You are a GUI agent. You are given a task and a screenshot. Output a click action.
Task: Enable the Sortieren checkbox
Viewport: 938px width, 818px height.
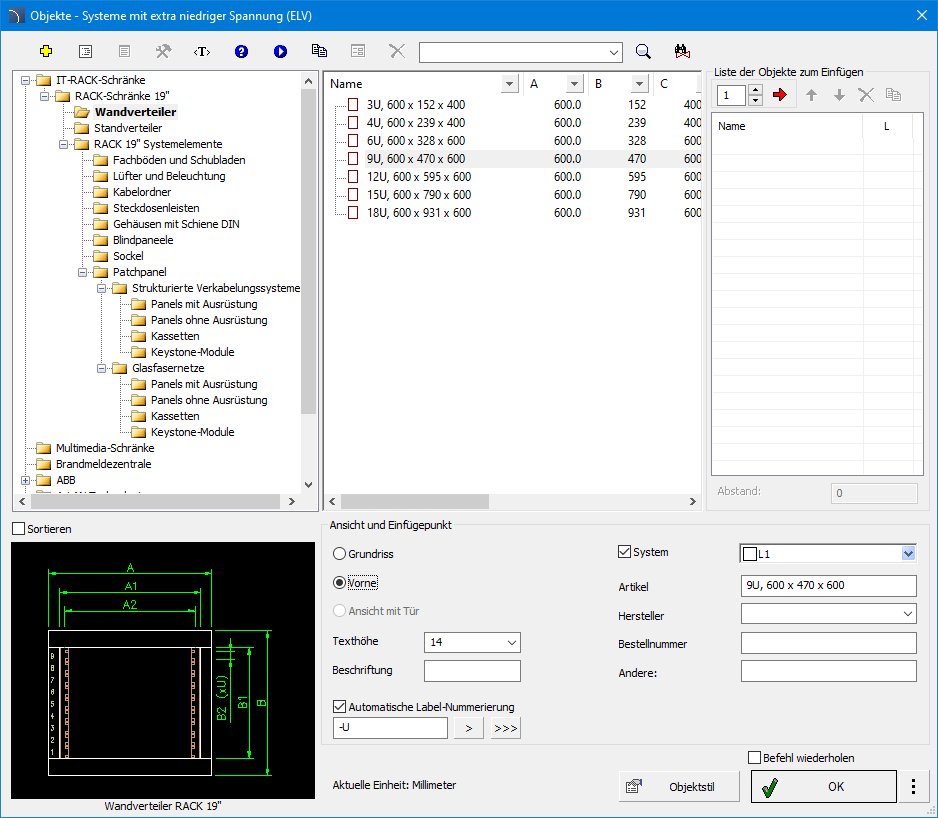[19, 528]
